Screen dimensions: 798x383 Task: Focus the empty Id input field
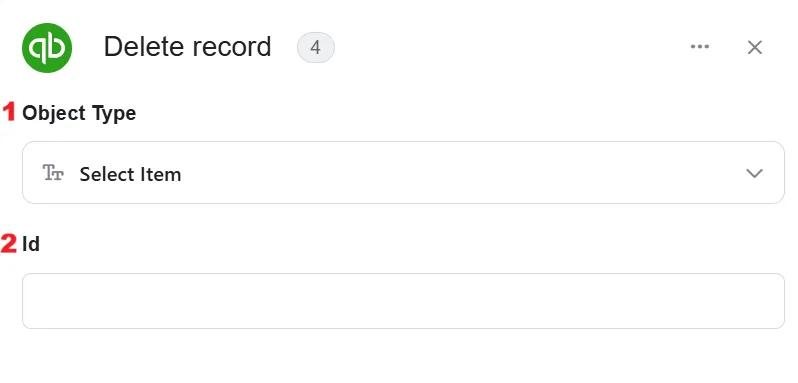tap(403, 301)
